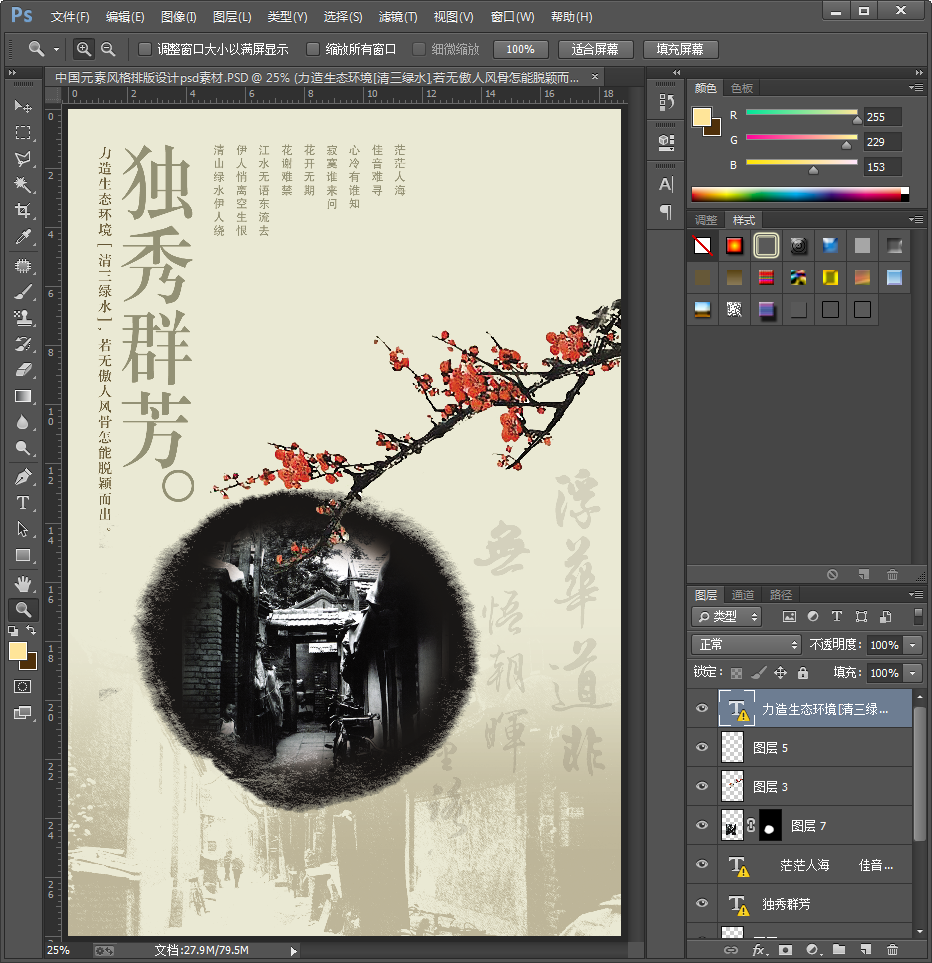This screenshot has height=963, width=932.
Task: Select the Eyedropper tool
Action: pos(23,236)
